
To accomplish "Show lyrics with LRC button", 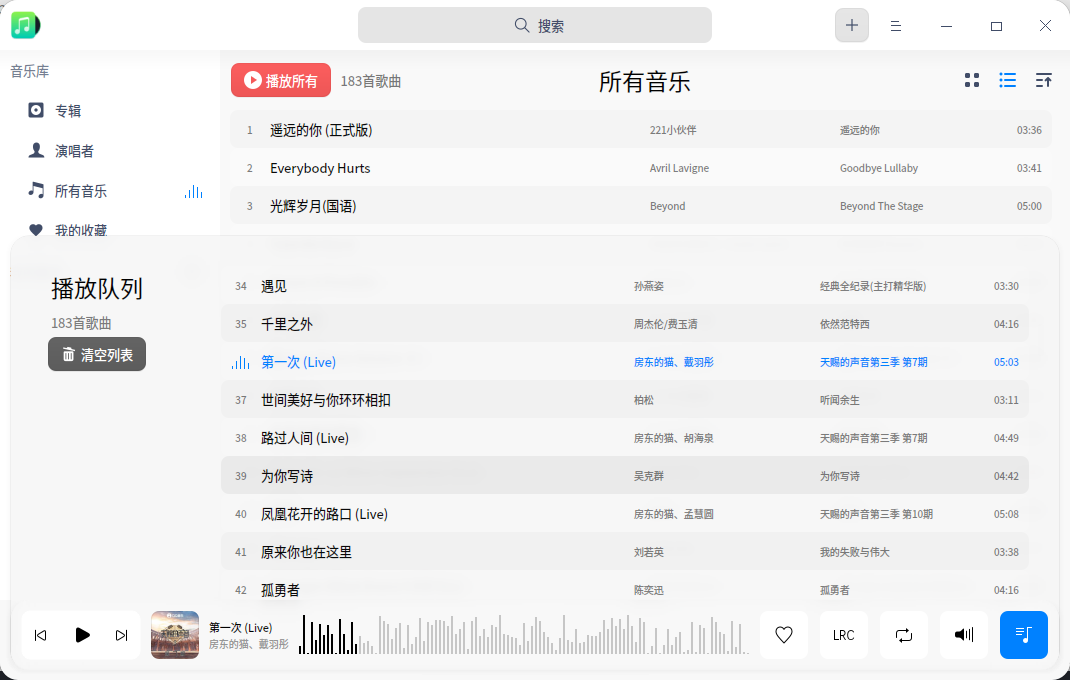I will [x=843, y=635].
